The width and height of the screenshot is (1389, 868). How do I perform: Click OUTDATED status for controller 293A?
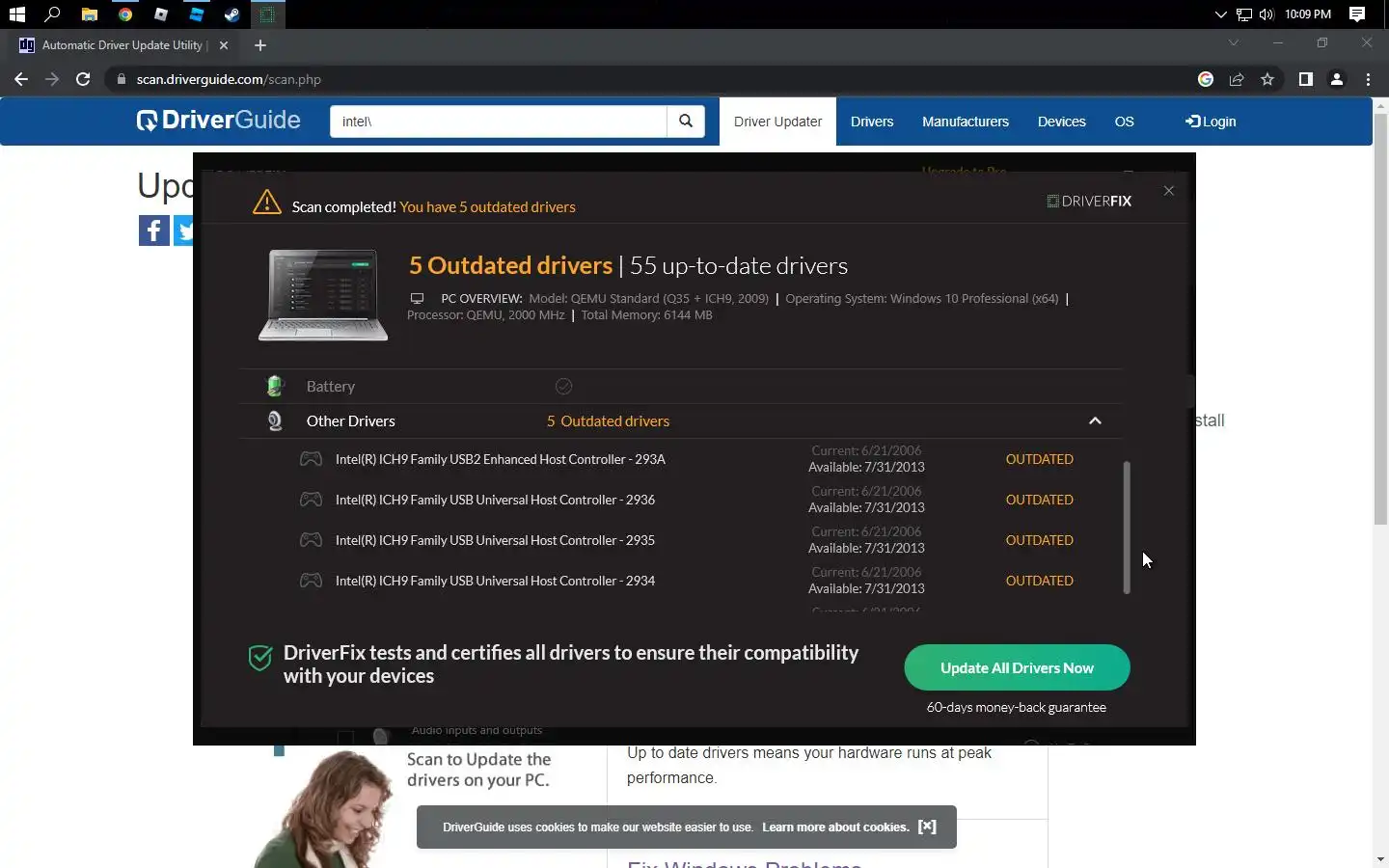[x=1040, y=459]
